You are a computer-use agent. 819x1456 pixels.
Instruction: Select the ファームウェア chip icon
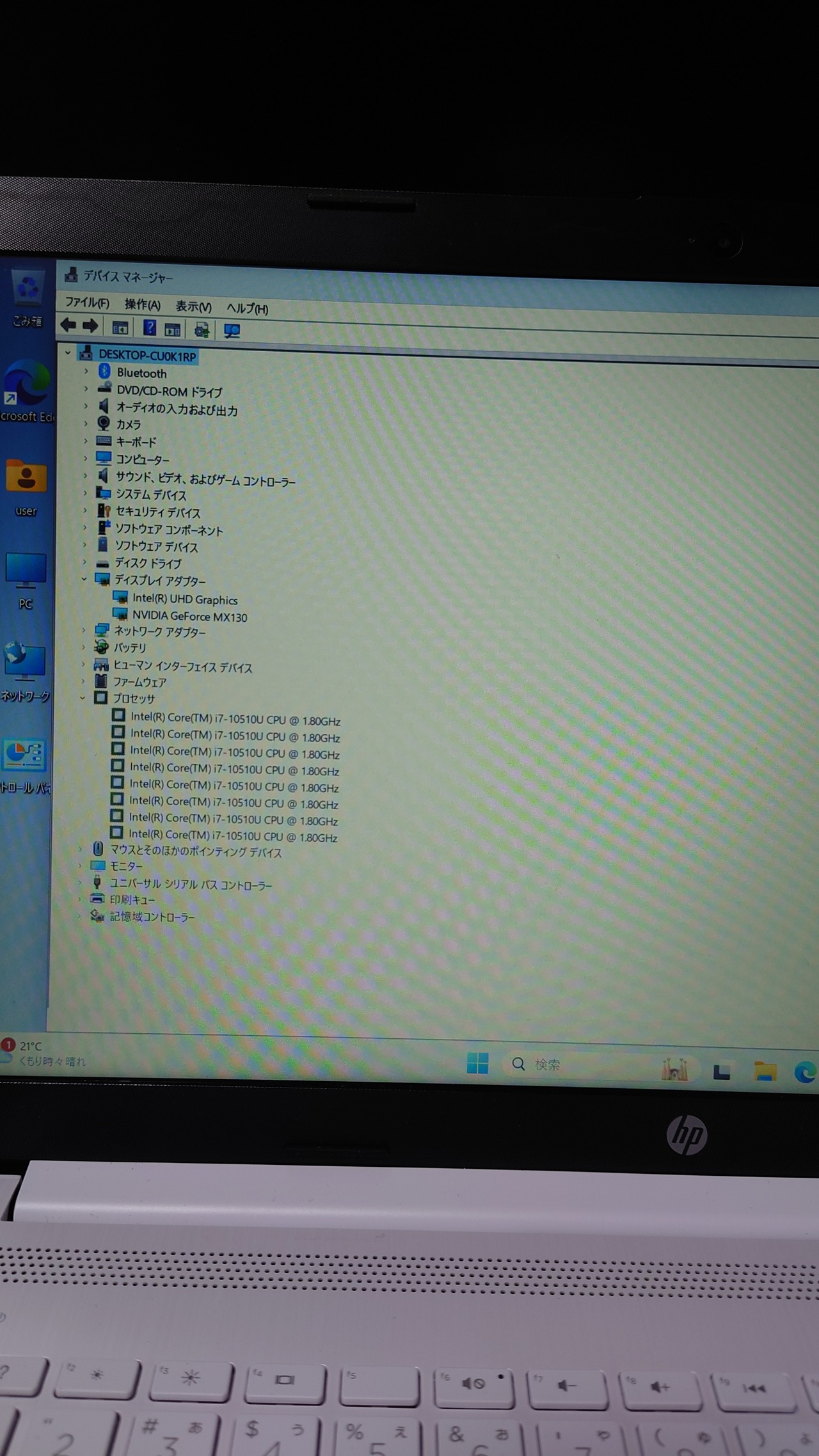(x=100, y=681)
